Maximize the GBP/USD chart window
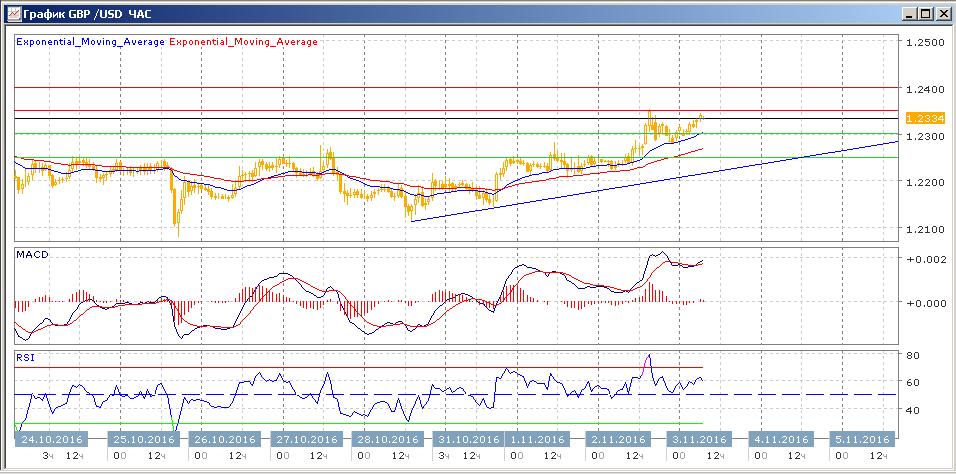The height and width of the screenshot is (474, 956). click(x=926, y=13)
